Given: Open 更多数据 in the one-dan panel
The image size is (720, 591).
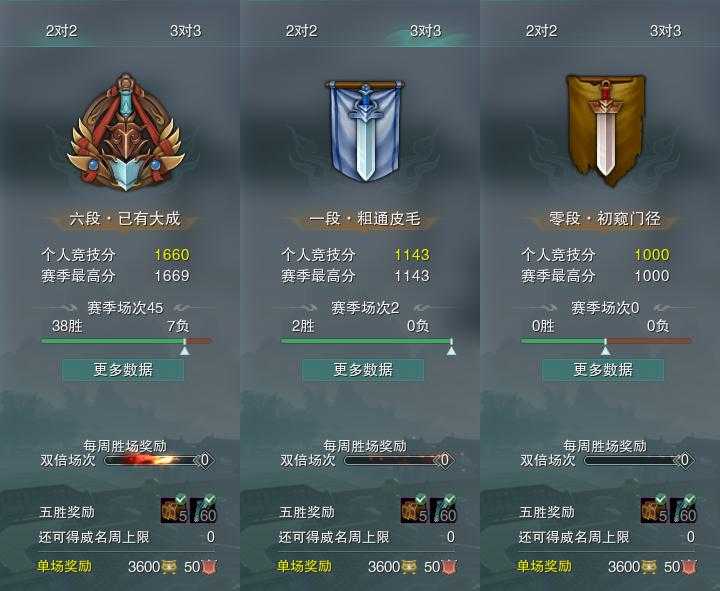Looking at the screenshot, I should point(363,370).
